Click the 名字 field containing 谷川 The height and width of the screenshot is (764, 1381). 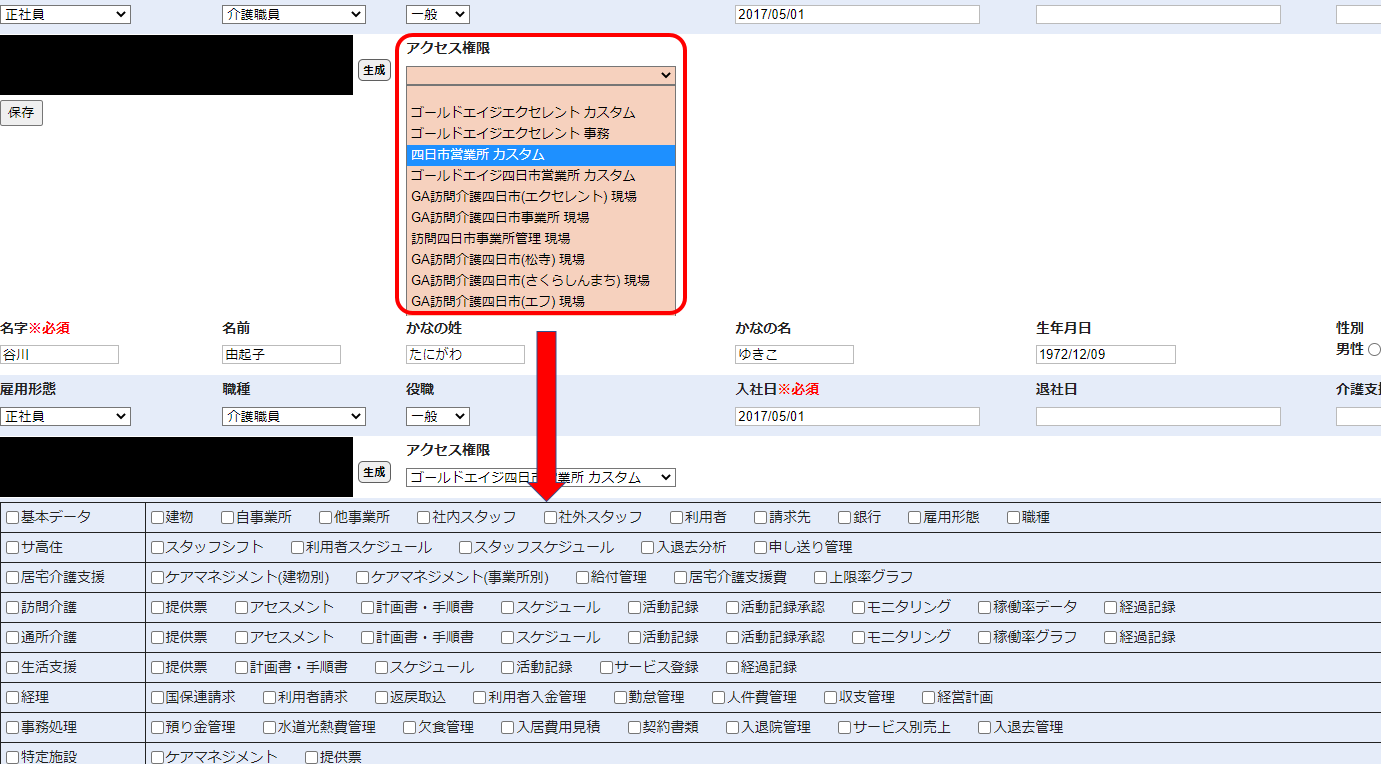click(59, 355)
